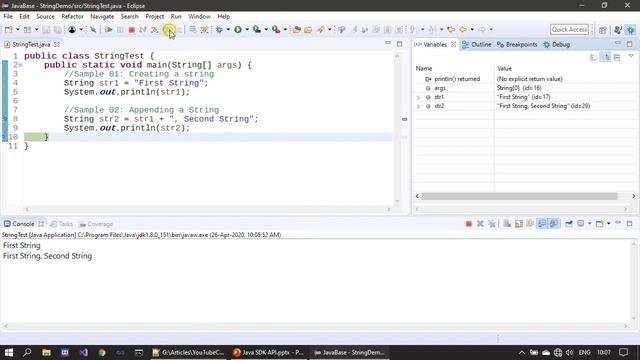
Task: Select the println() returned row
Action: pyautogui.click(x=525, y=79)
